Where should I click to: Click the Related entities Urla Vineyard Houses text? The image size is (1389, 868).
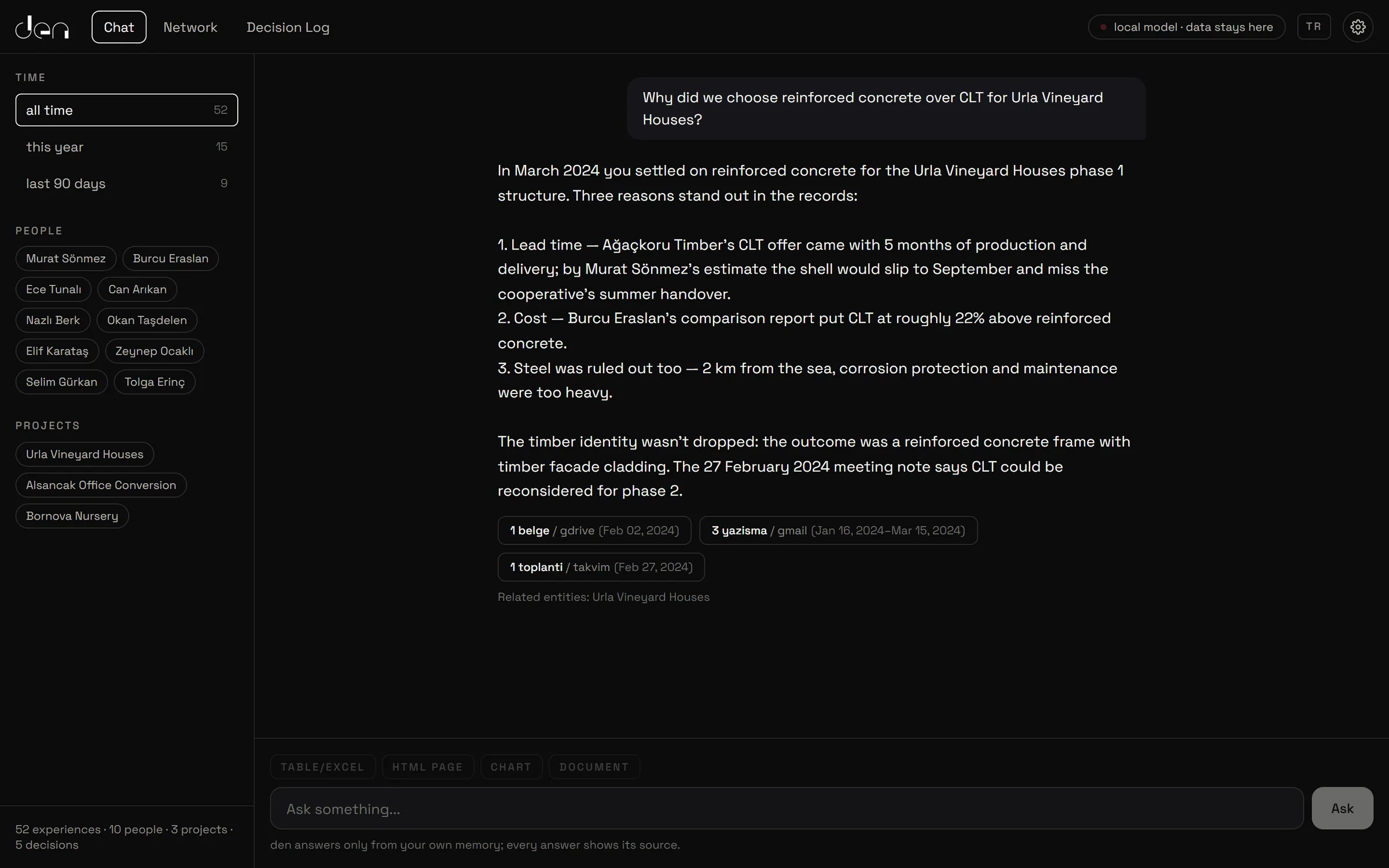603,597
